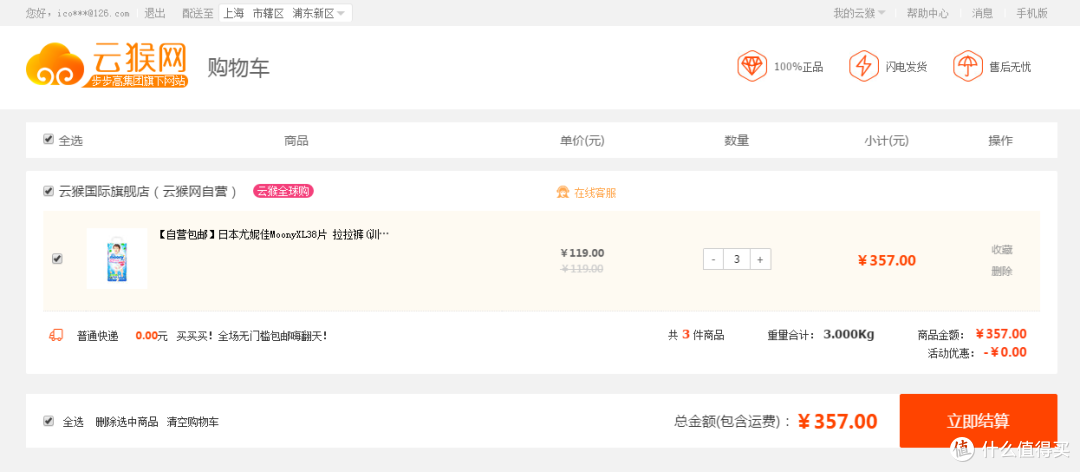The width and height of the screenshot is (1080, 472).
Task: Click the 清空购物车 link
Action: pyautogui.click(x=193, y=422)
